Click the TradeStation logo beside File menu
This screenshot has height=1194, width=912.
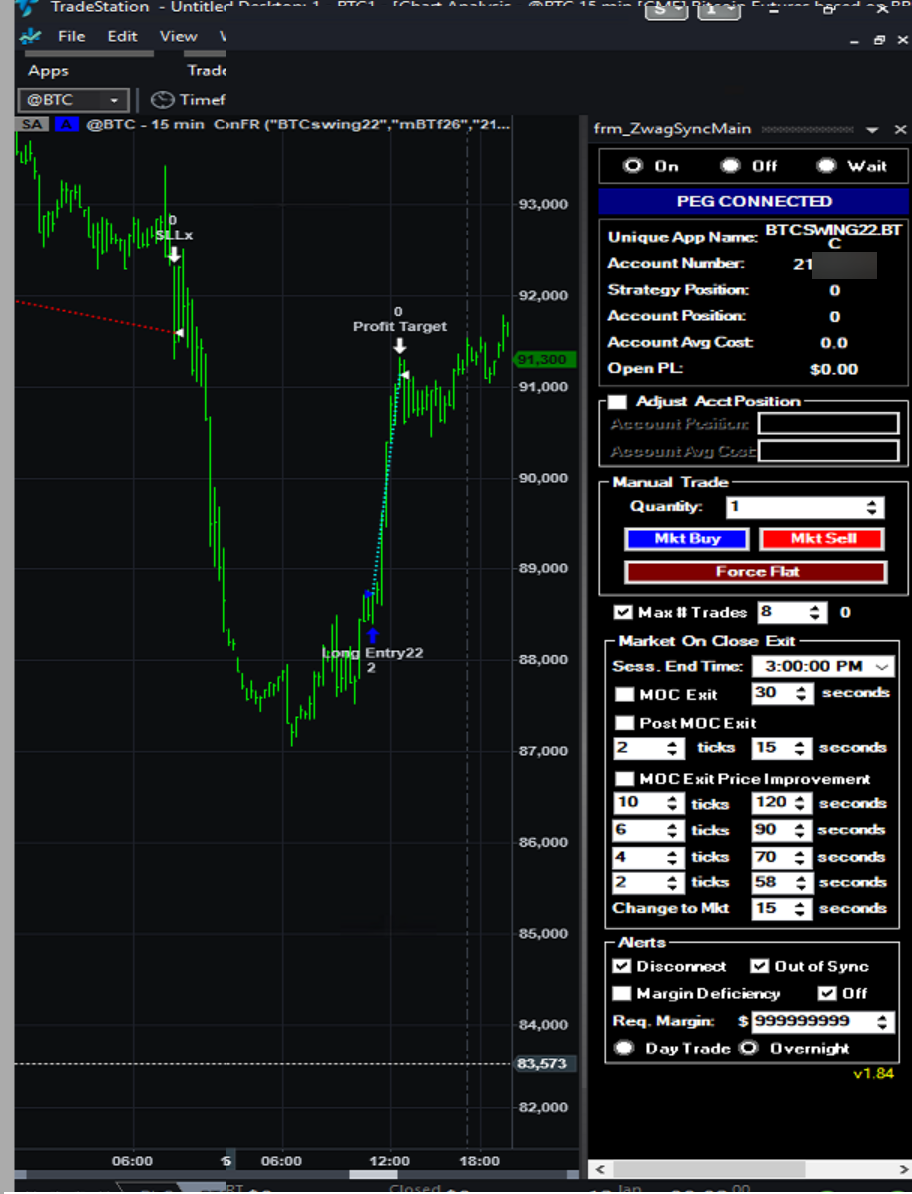coord(31,37)
